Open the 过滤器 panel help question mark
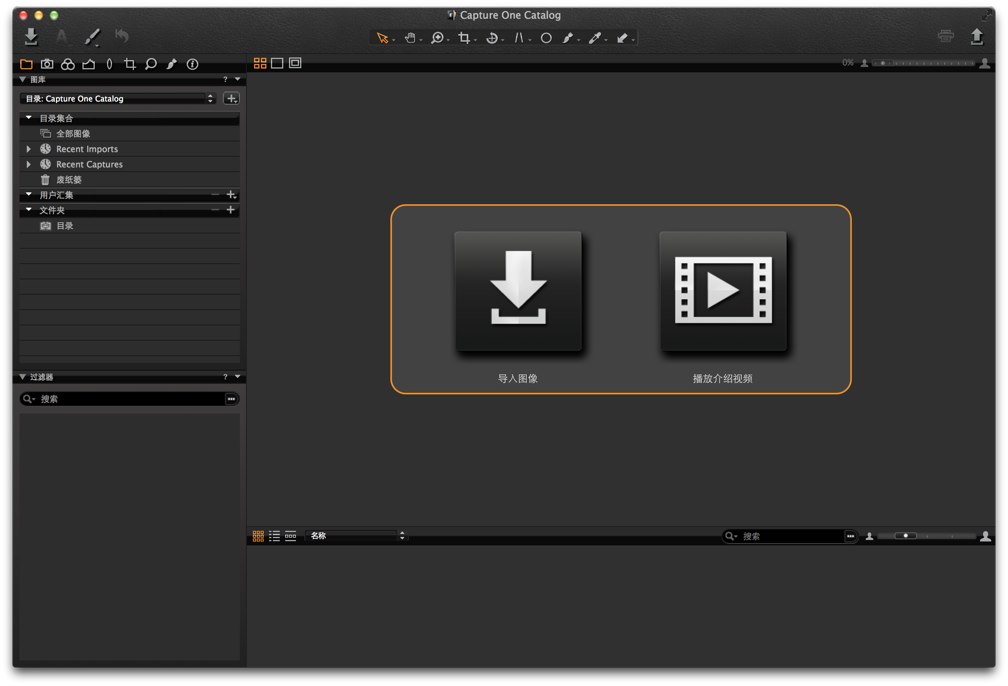Viewport: 1008px width, 686px height. pyautogui.click(x=225, y=377)
